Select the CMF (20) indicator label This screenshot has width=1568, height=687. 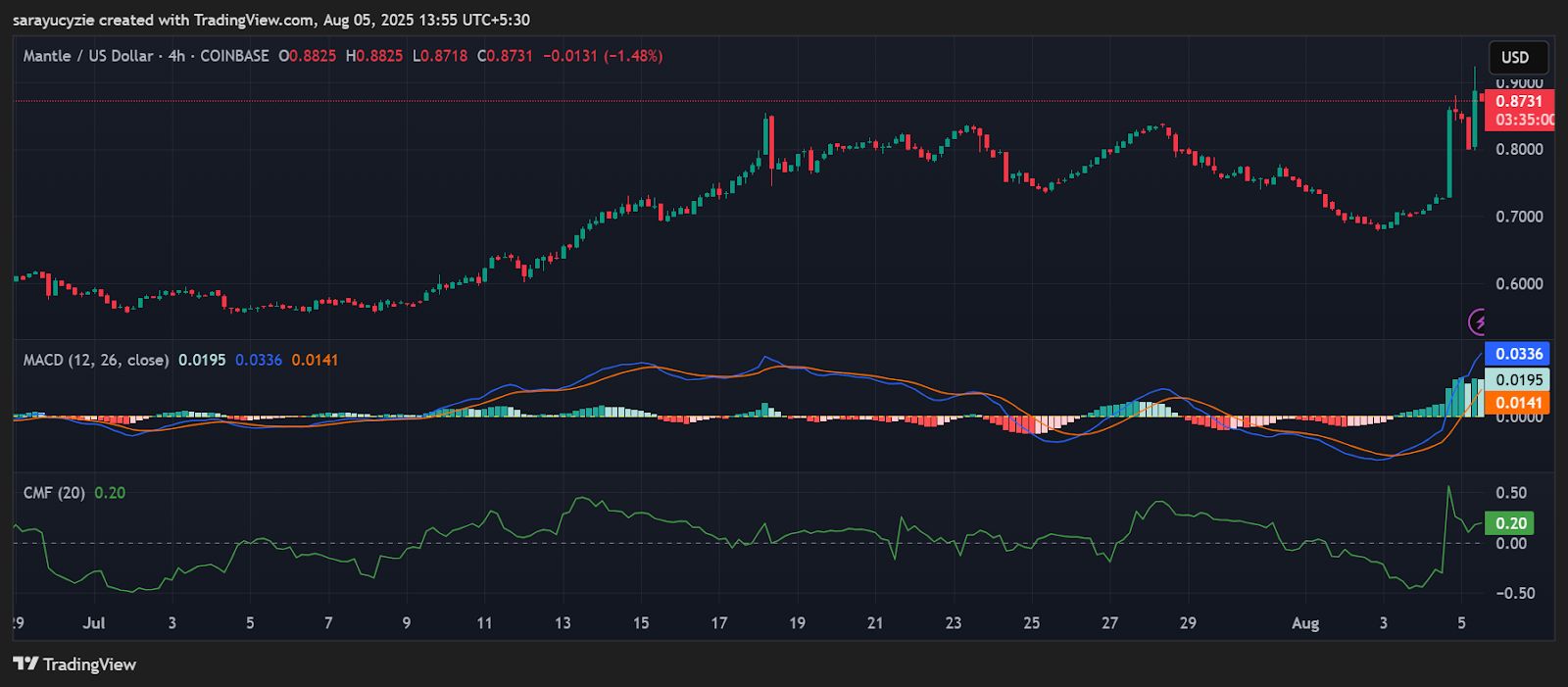pyautogui.click(x=54, y=493)
